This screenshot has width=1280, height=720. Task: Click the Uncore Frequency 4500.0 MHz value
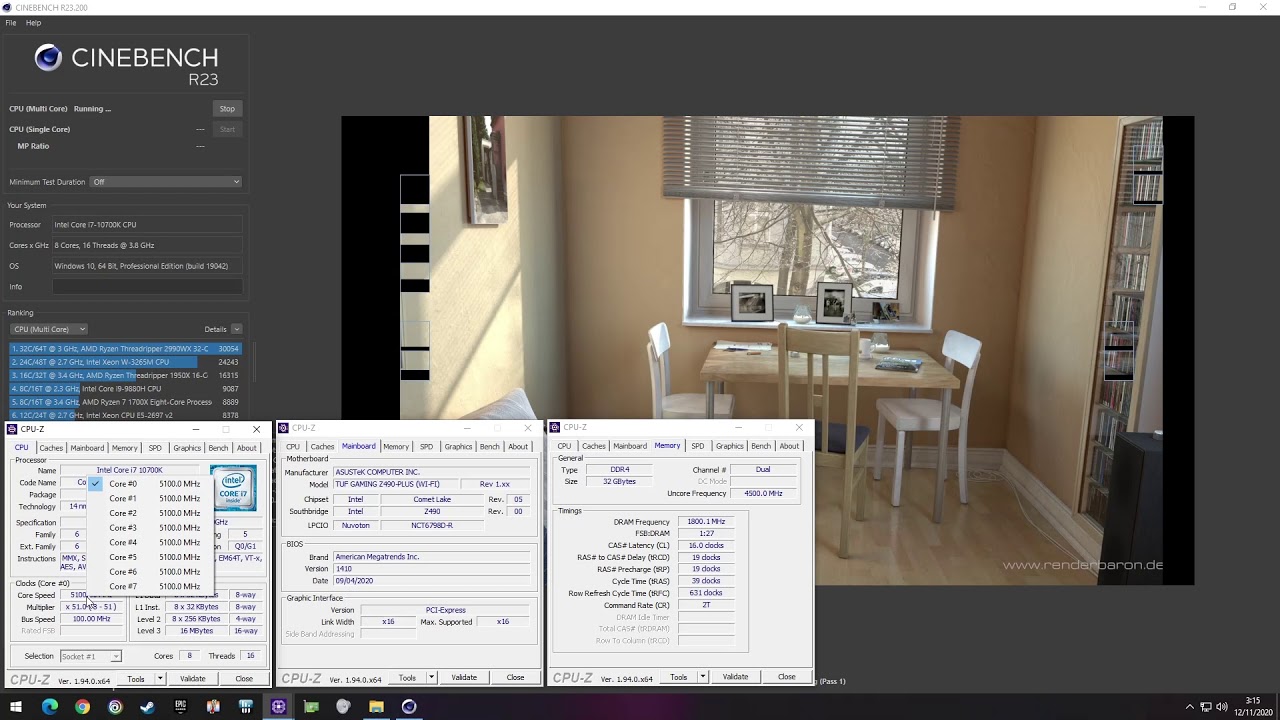(763, 494)
